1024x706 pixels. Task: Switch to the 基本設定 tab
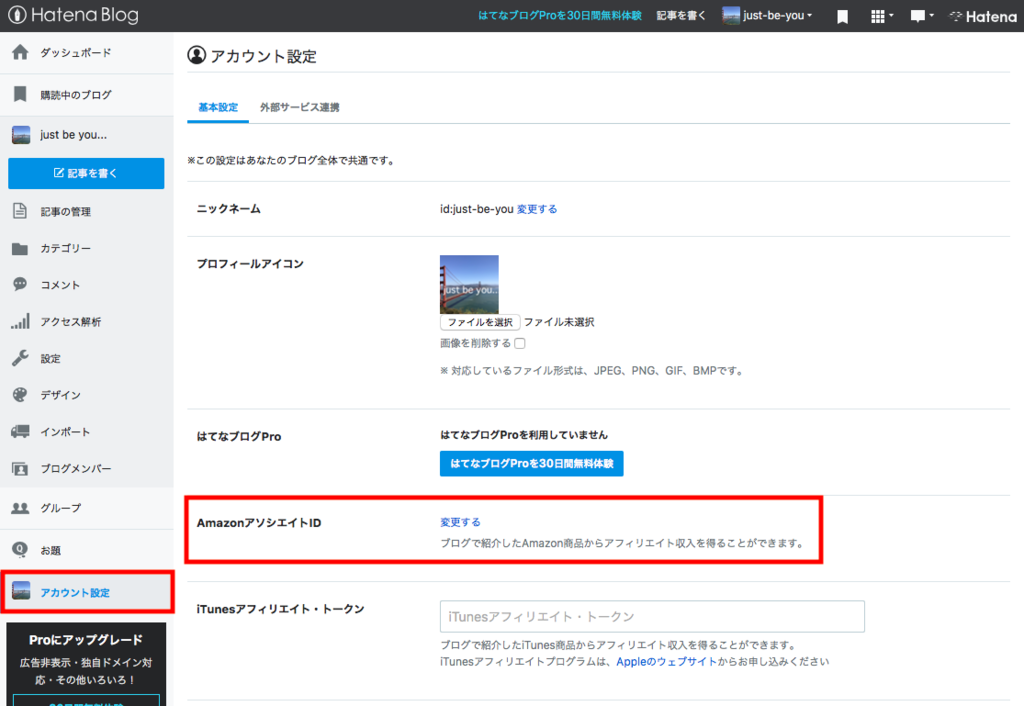pyautogui.click(x=218, y=107)
